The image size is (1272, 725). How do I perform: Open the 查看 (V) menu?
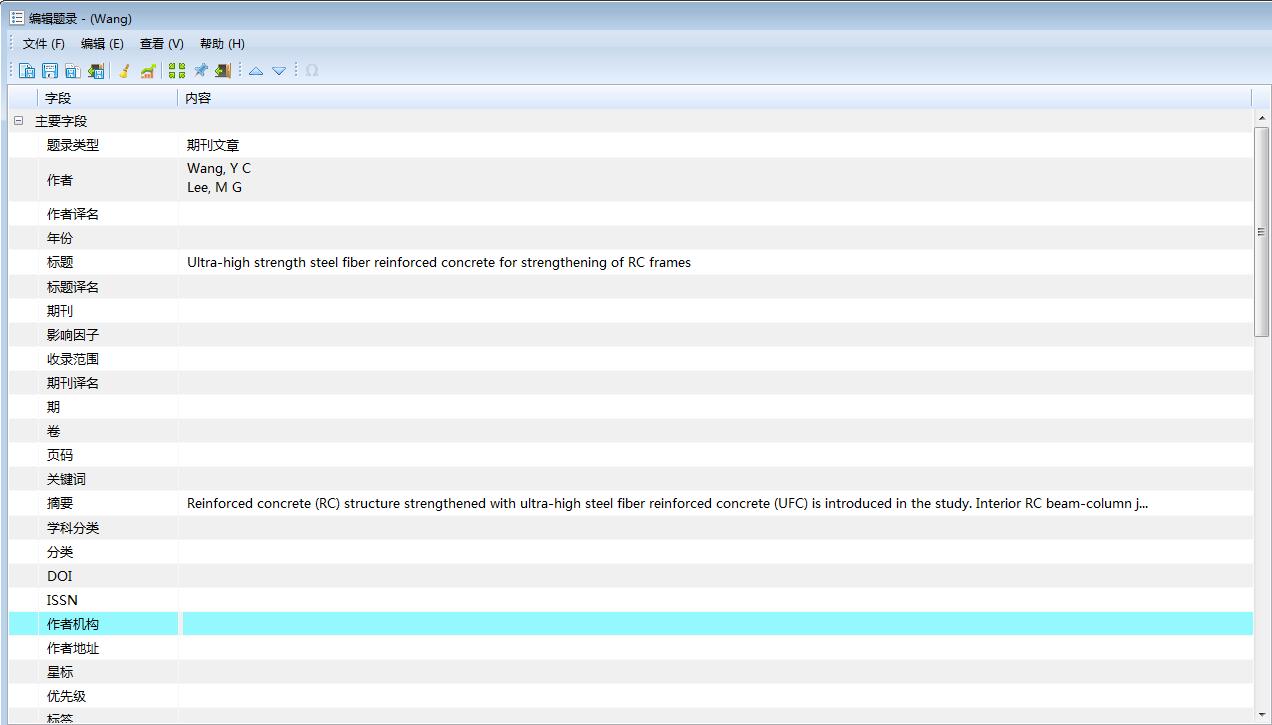[162, 44]
